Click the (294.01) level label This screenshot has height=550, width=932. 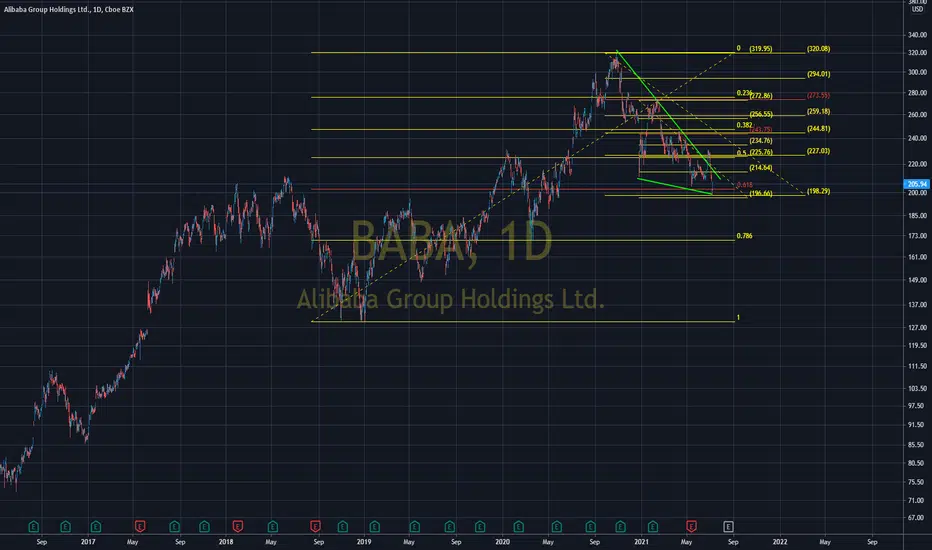point(818,74)
